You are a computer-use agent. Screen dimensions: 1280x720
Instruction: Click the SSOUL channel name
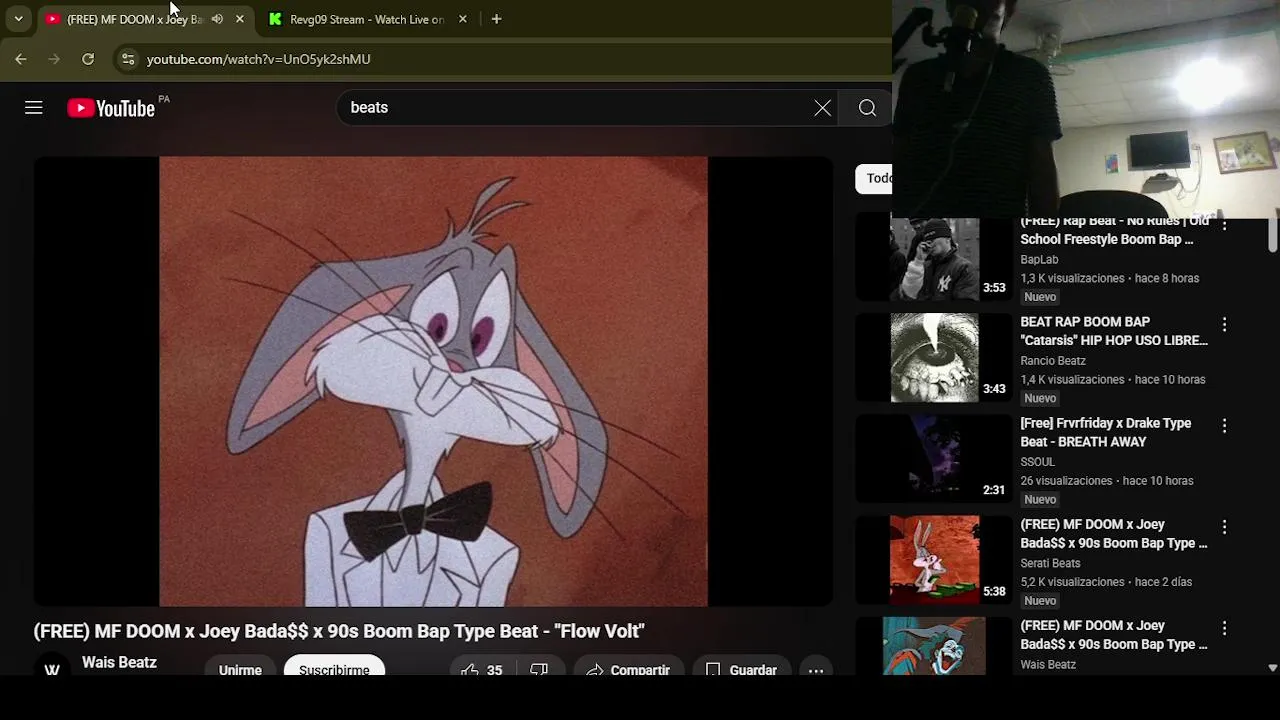pos(1038,462)
